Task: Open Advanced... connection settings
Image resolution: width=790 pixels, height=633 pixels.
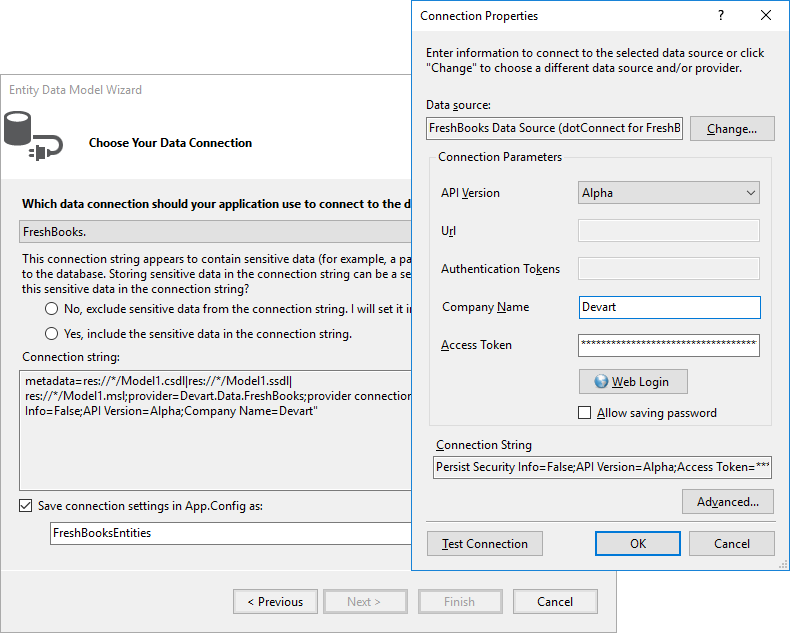Action: tap(727, 502)
